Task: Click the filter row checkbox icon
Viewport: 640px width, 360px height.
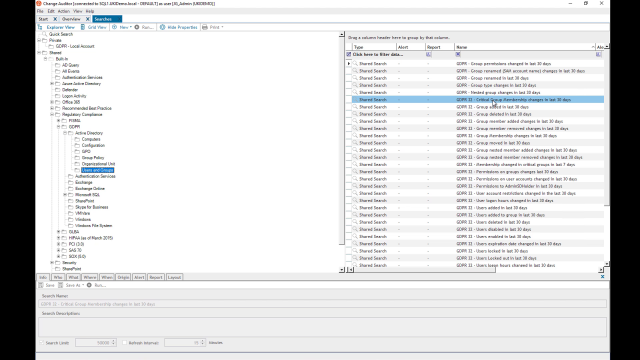Action: click(349, 54)
